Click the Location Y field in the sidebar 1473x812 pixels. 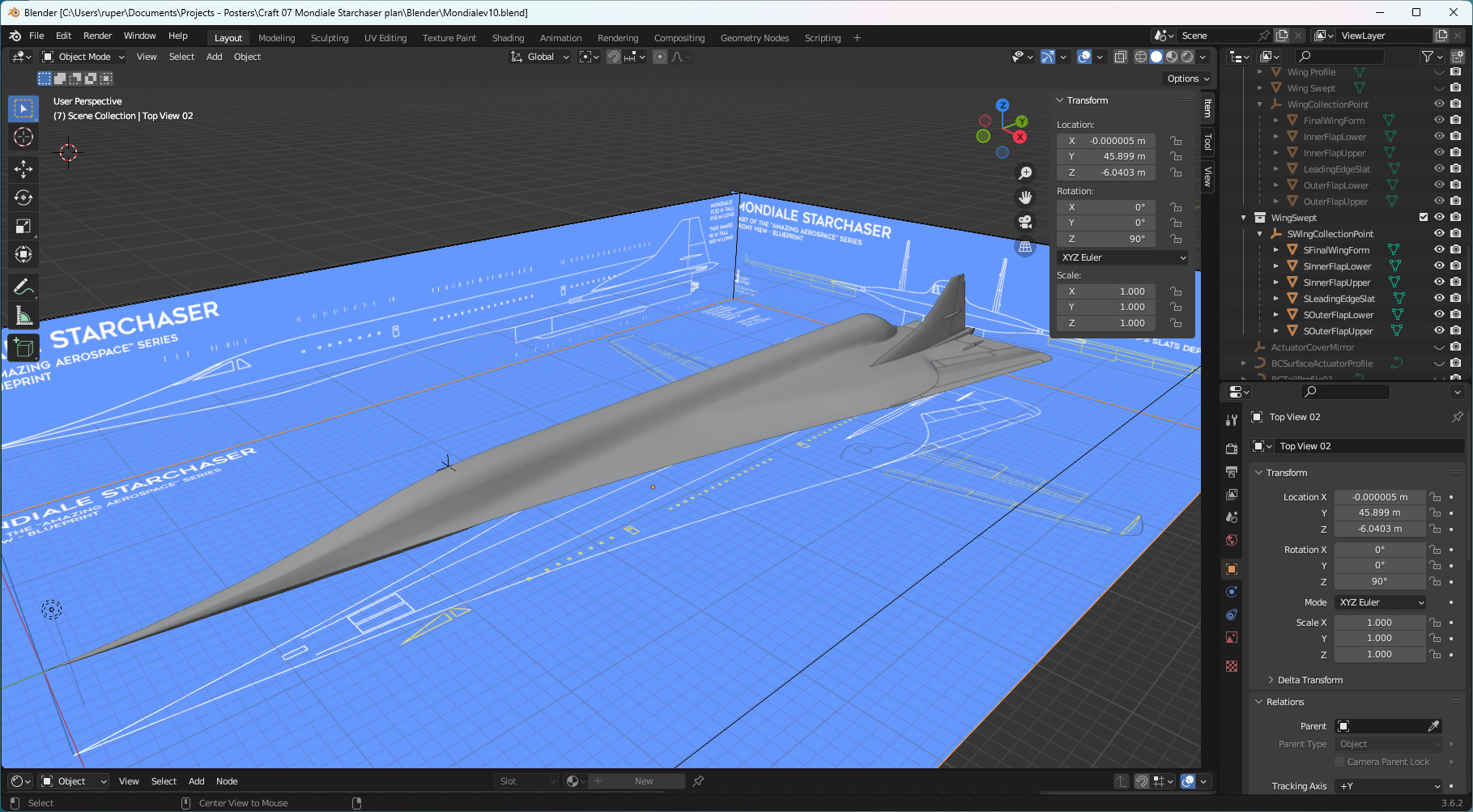[x=1106, y=156]
